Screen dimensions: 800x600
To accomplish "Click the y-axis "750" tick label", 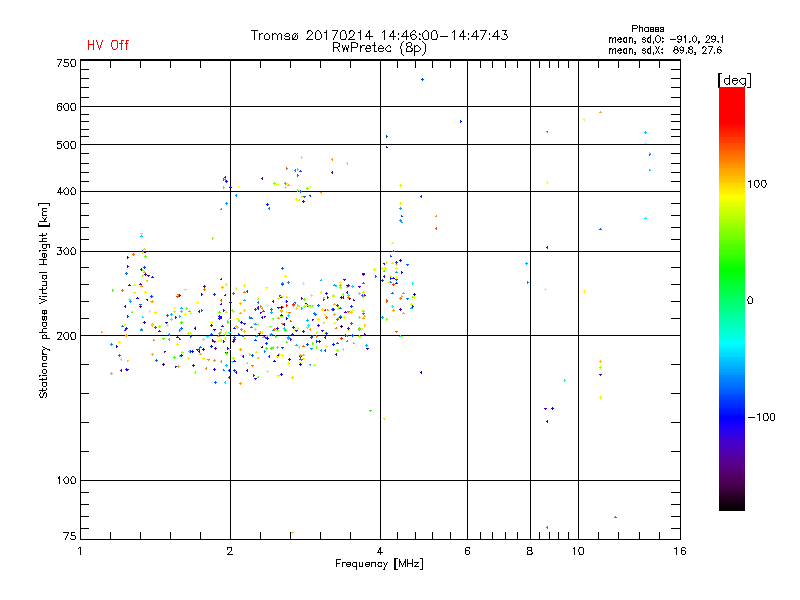I will click(x=66, y=63).
